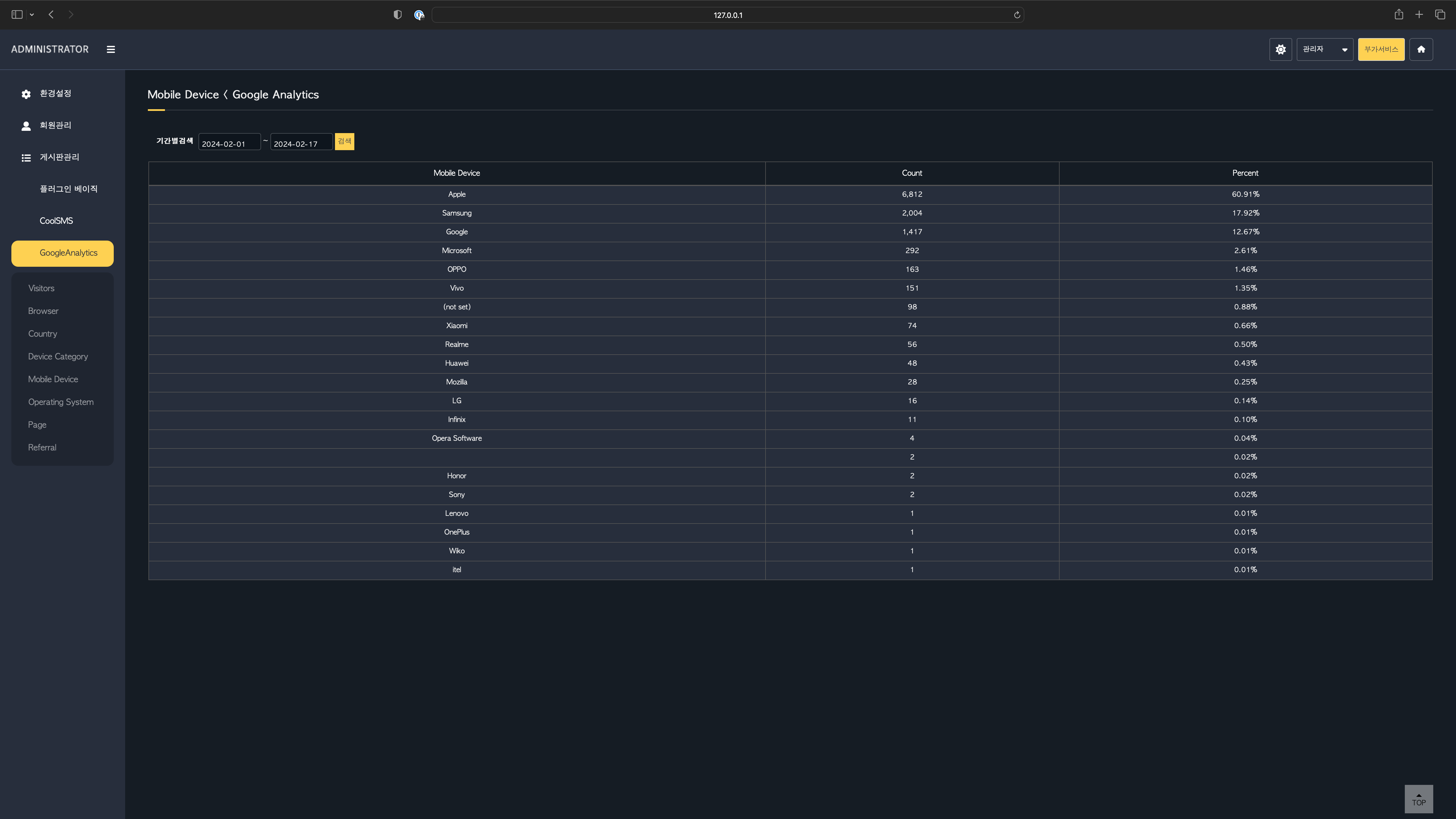This screenshot has width=1456, height=819.
Task: Click the home icon button
Action: [1420, 50]
